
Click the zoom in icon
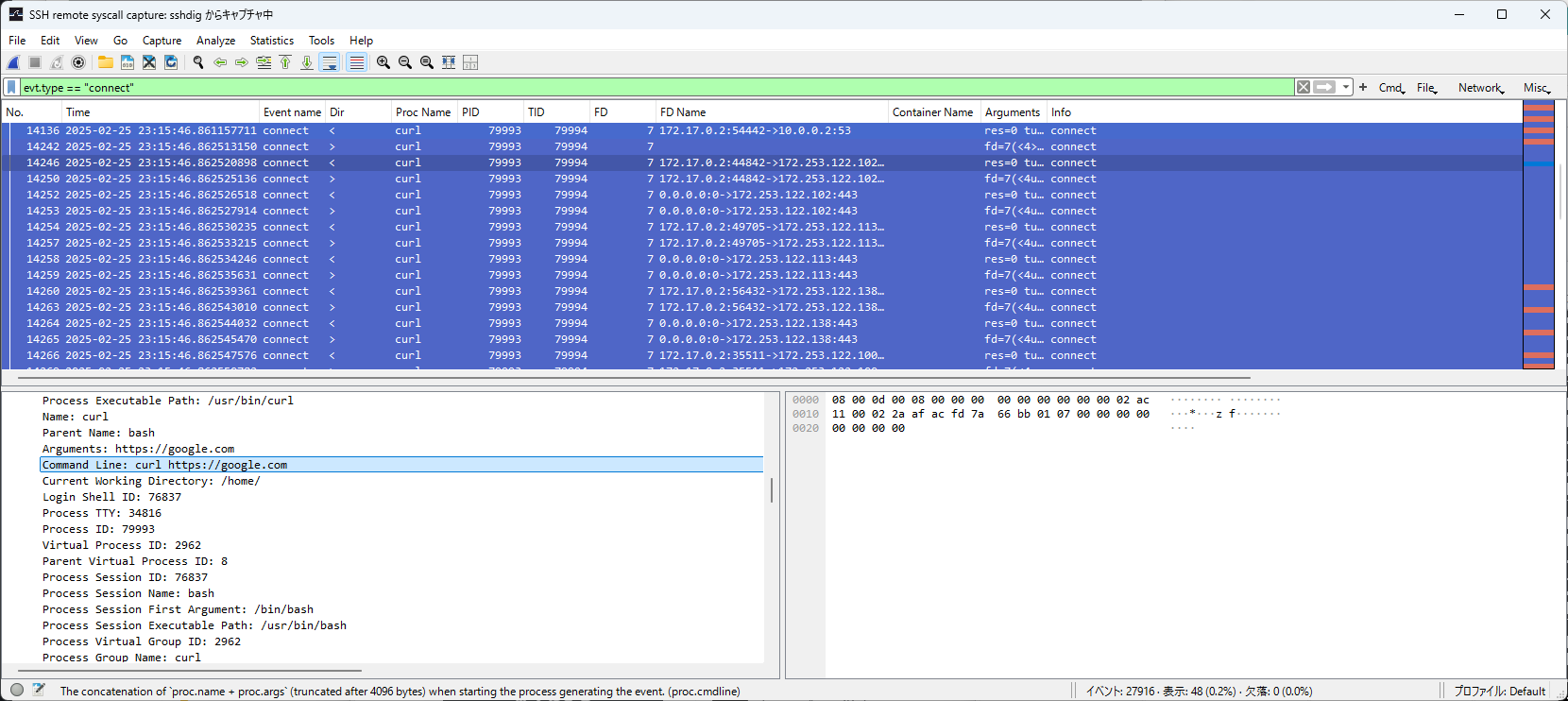click(383, 62)
